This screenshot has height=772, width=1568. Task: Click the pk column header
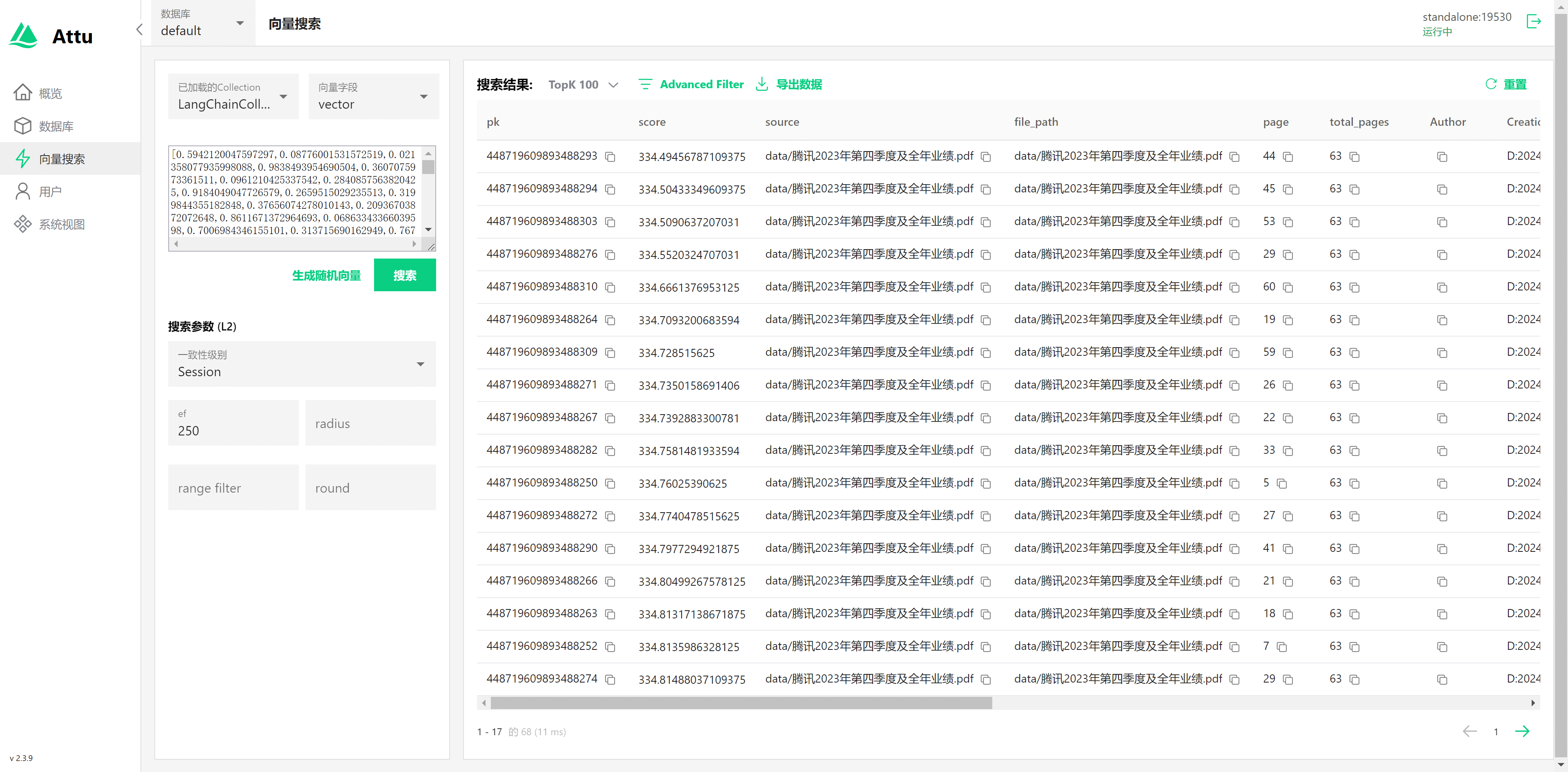493,122
